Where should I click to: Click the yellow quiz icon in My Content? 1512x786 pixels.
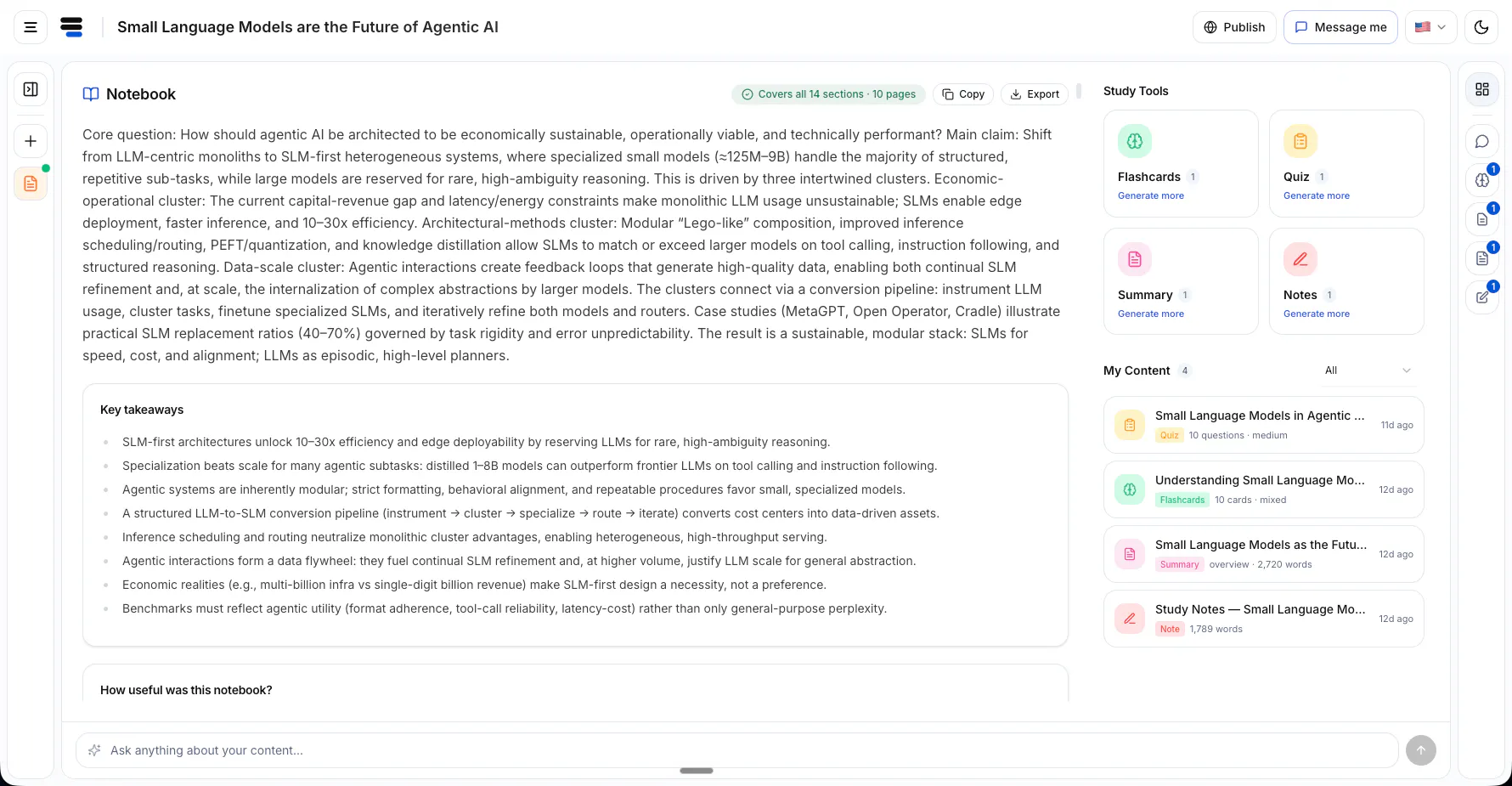point(1130,425)
